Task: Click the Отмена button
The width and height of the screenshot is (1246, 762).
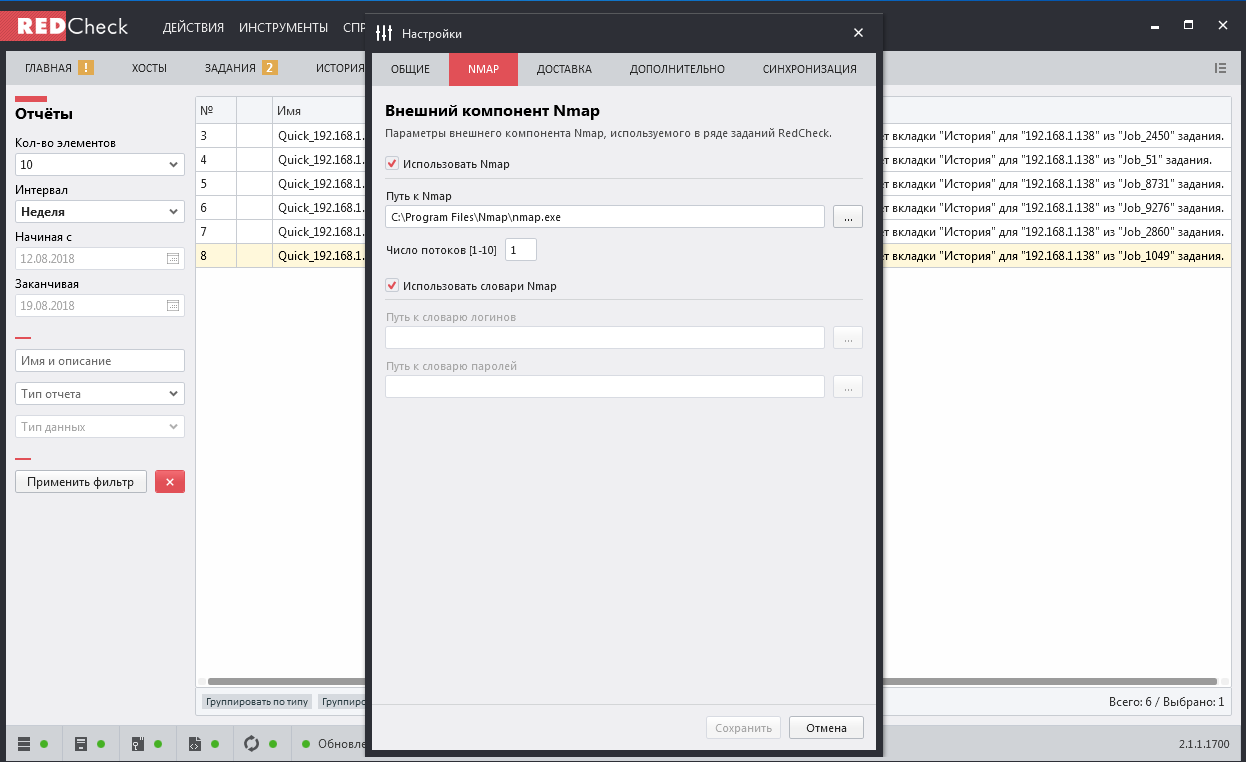Action: tap(826, 728)
